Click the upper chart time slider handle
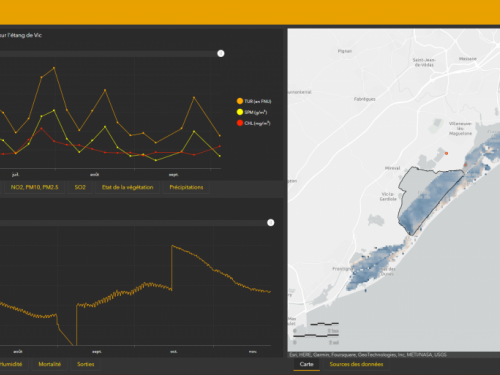Screen dimensions: 500x375 [221, 53]
